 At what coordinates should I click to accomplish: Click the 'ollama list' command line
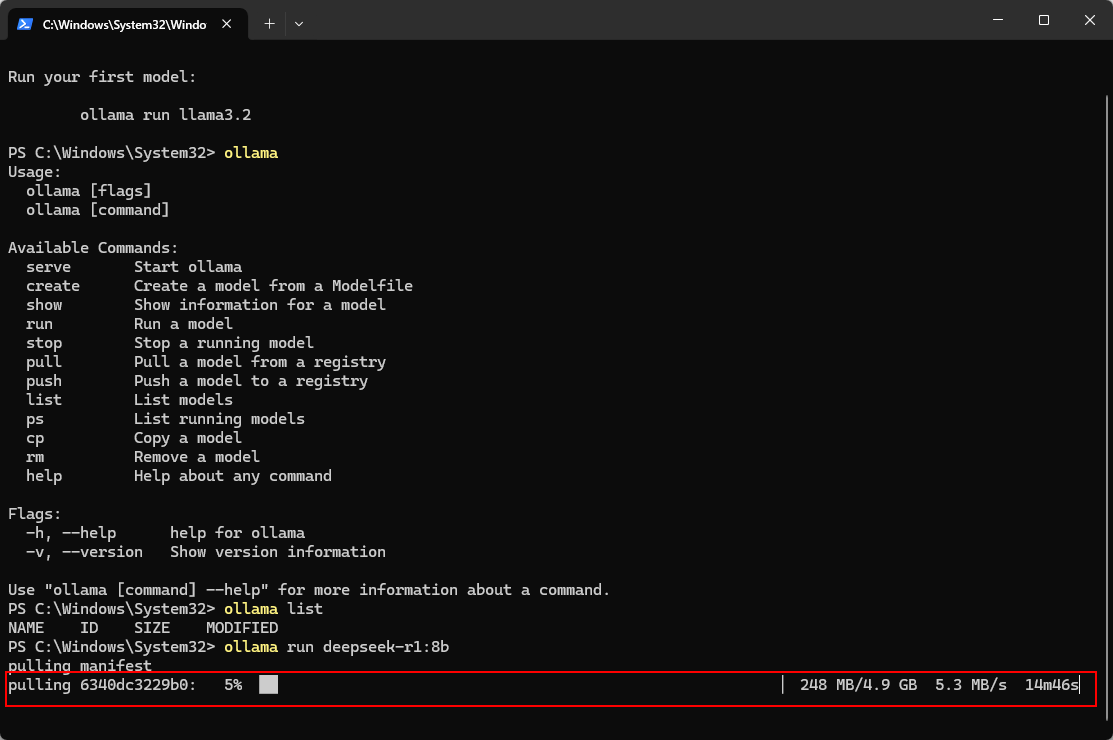[165, 609]
